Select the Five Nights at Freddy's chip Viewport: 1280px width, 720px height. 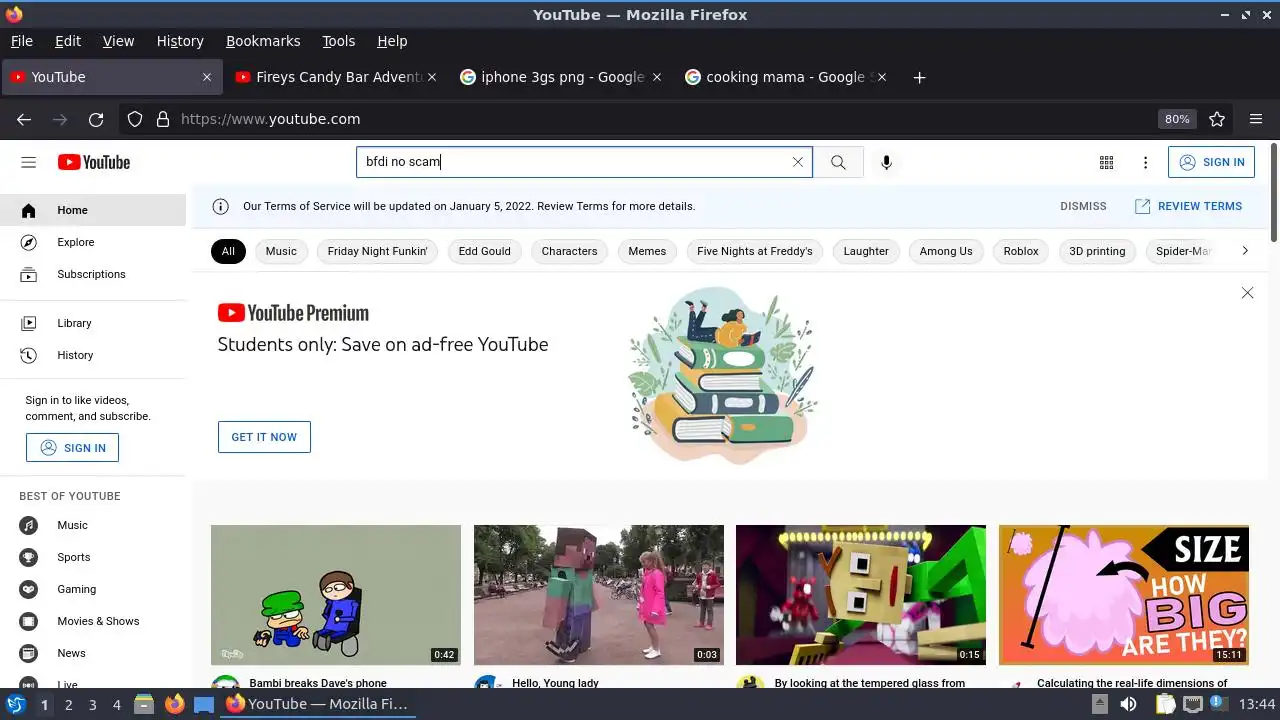pyautogui.click(x=755, y=251)
